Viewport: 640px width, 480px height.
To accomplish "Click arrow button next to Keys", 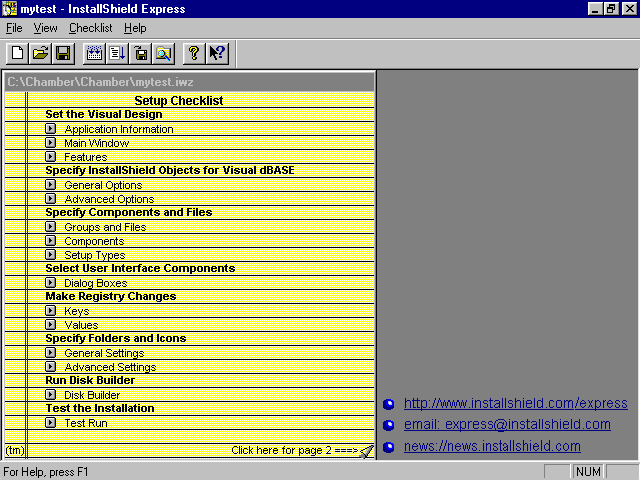I will (x=51, y=311).
